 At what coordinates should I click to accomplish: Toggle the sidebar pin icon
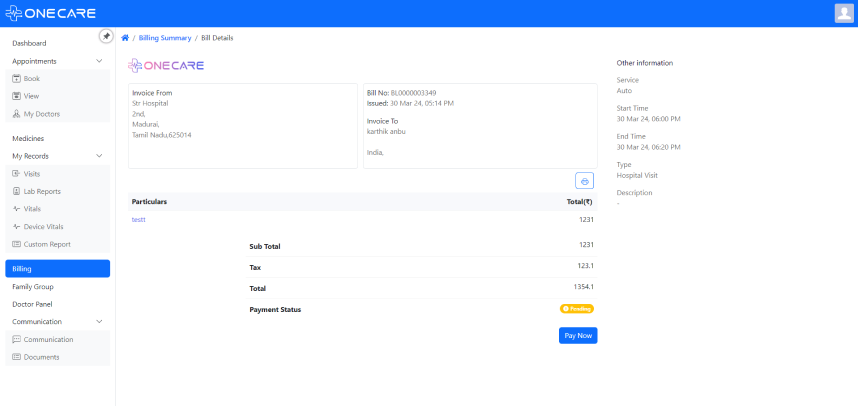106,36
